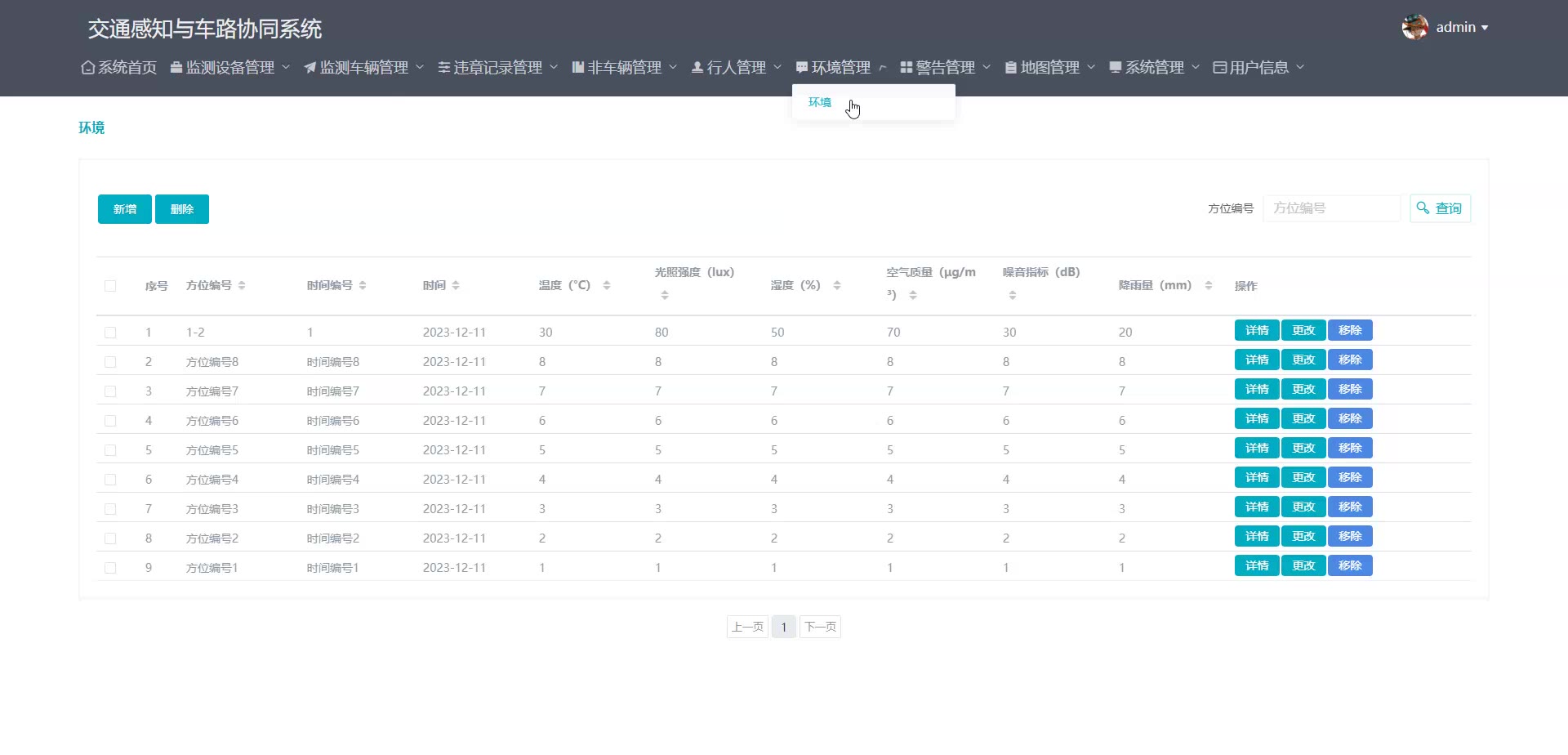Open the admin user dropdown arrow

click(1485, 28)
